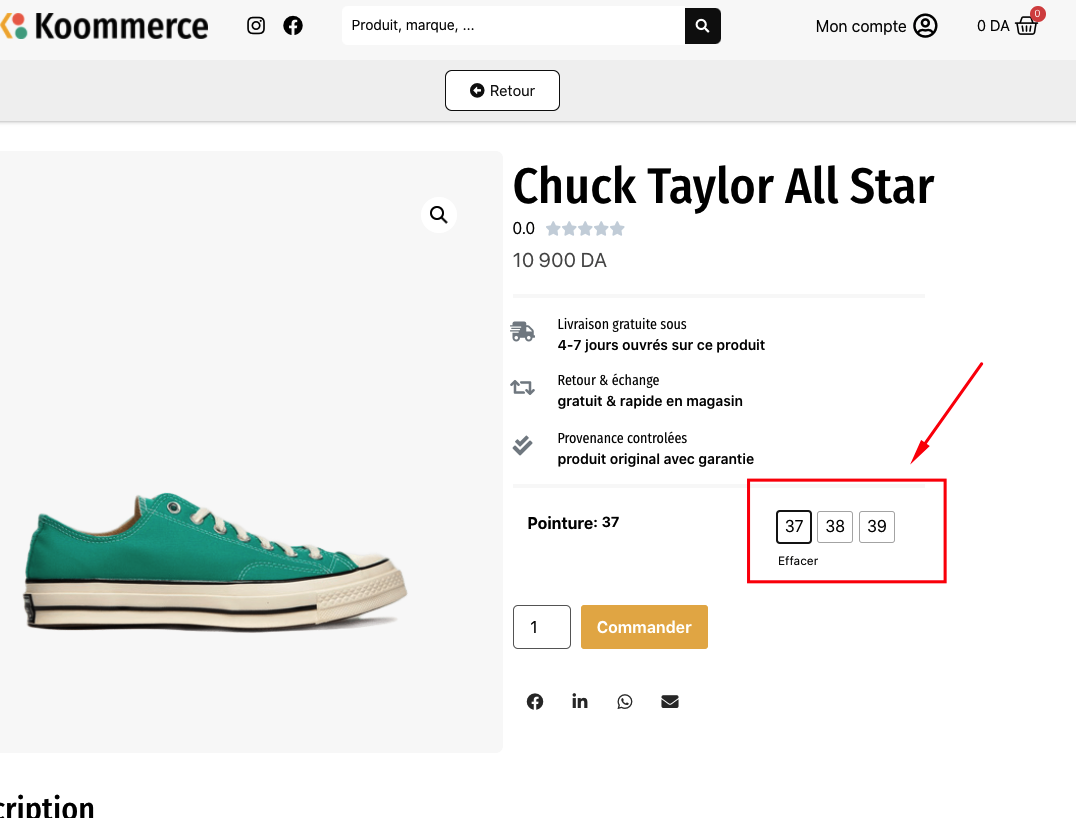Click the quantity input field
Viewport: 1076px width, 818px height.
coord(541,627)
